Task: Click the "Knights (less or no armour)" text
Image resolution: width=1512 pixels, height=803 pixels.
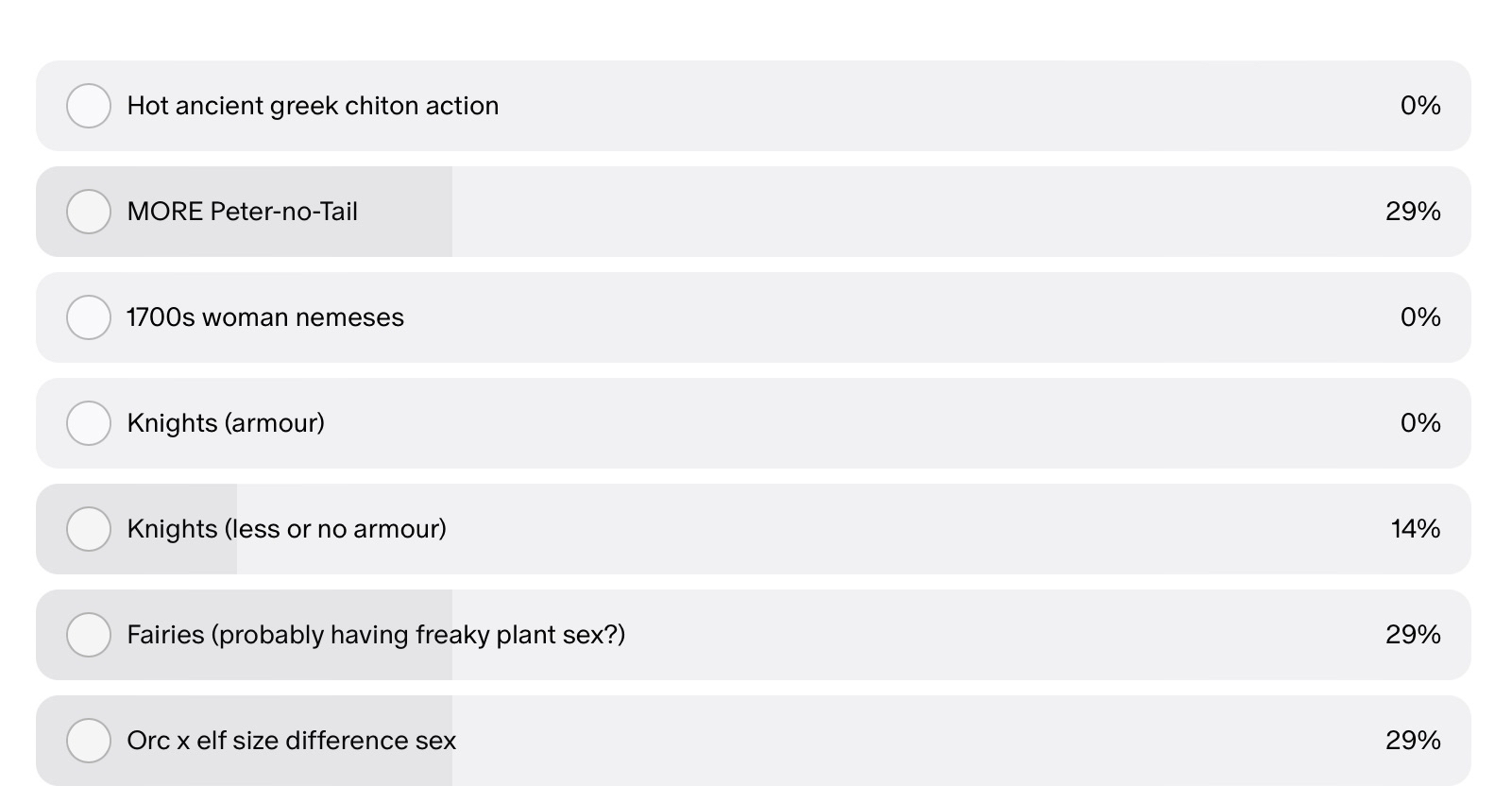Action: [x=287, y=529]
